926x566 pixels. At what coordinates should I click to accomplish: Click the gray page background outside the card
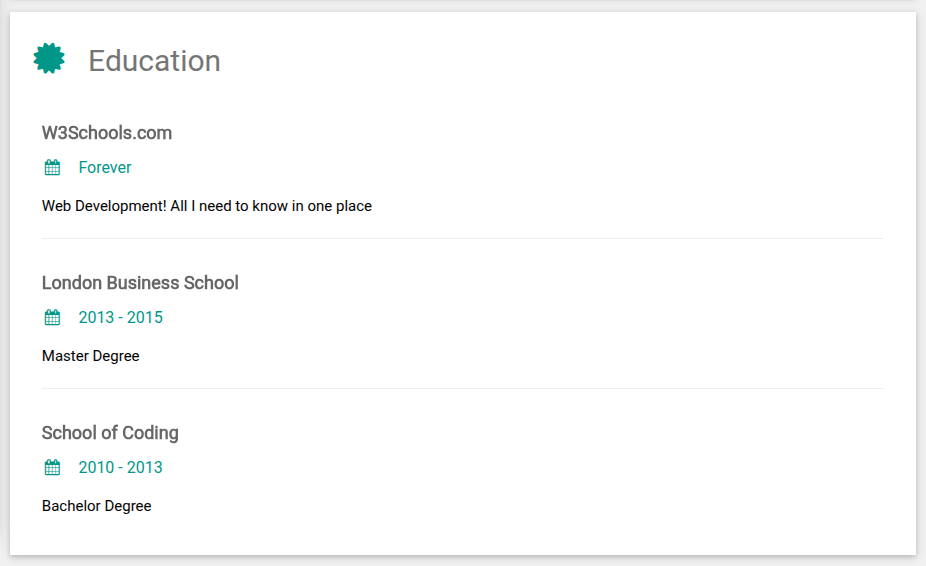coord(921,300)
